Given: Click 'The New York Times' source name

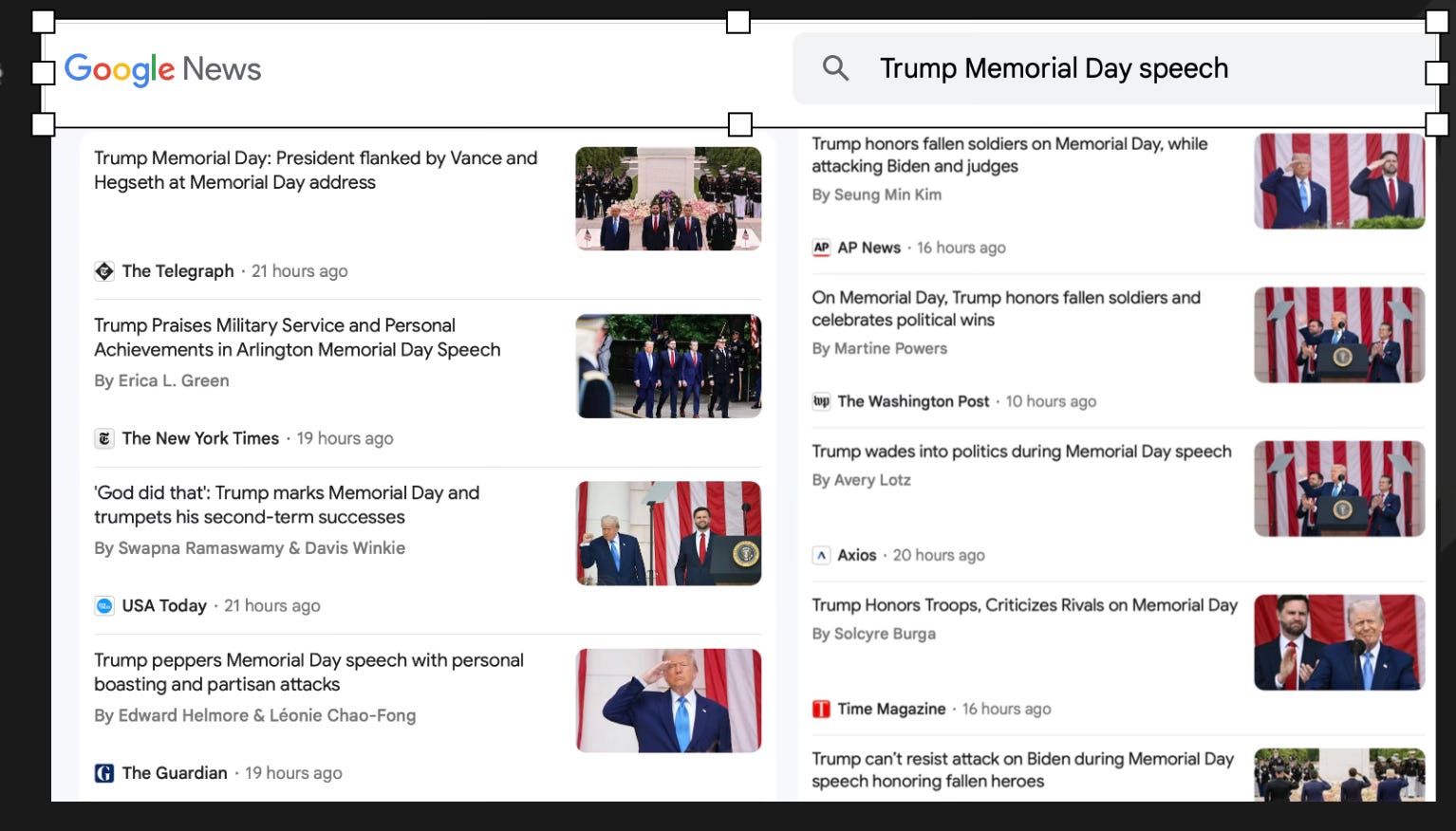Looking at the screenshot, I should click(200, 438).
